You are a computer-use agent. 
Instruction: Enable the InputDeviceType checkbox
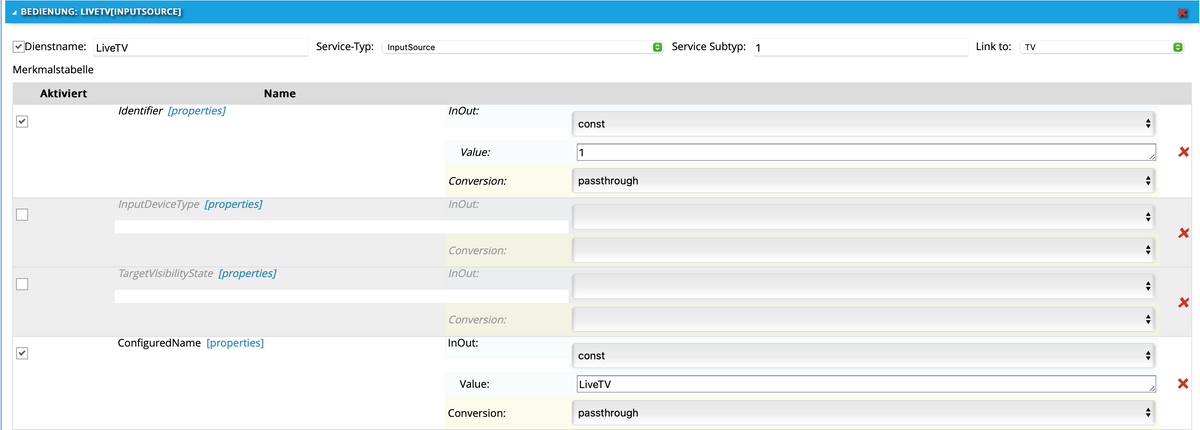tap(23, 214)
